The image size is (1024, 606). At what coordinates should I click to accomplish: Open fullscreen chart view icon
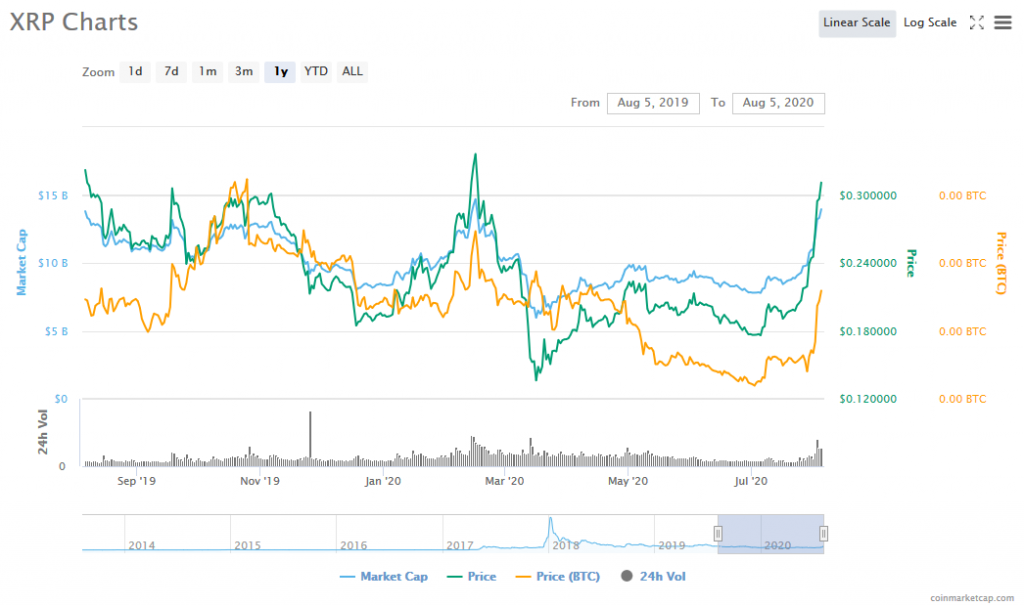[x=976, y=23]
